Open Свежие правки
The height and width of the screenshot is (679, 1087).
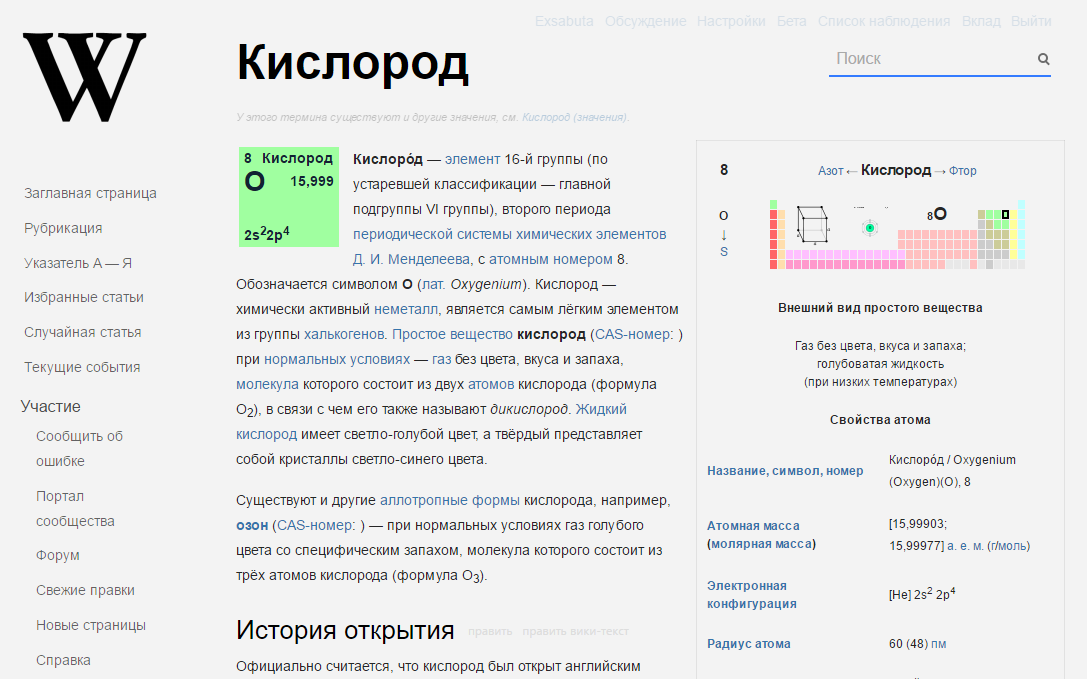pos(85,590)
